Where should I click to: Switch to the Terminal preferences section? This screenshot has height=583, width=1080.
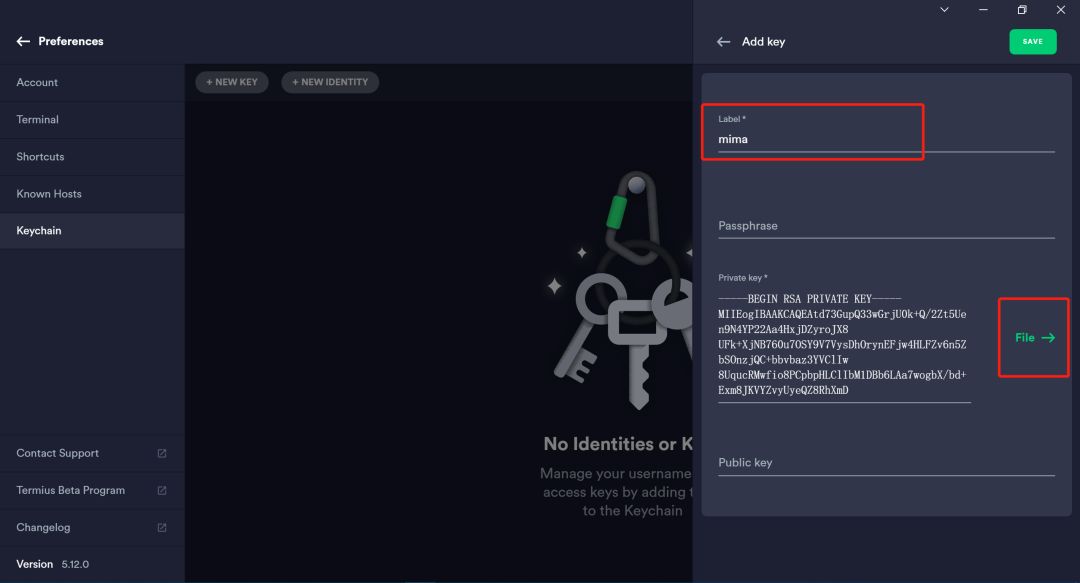click(x=38, y=120)
